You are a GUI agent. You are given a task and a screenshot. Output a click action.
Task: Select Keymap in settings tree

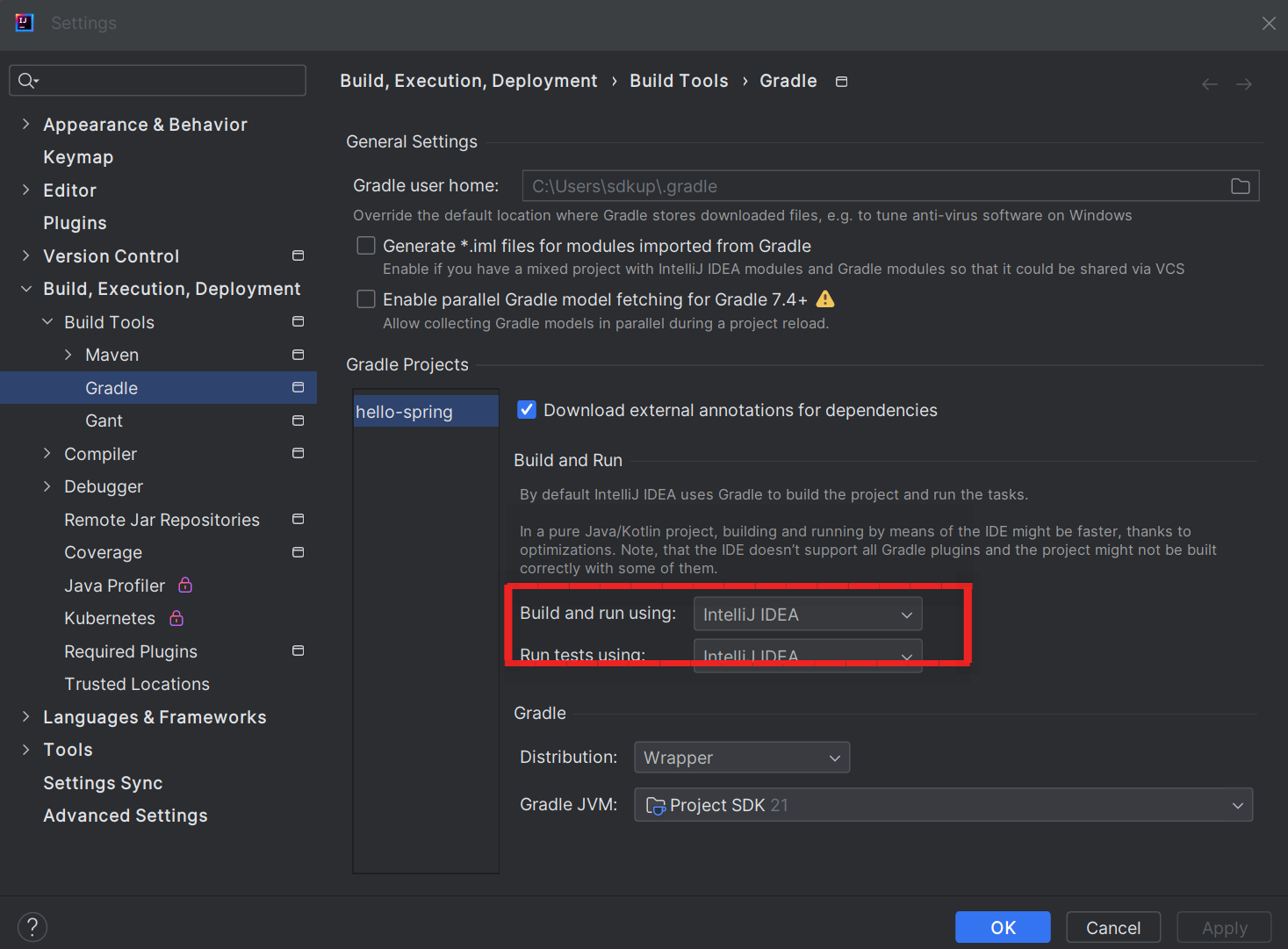pos(78,157)
